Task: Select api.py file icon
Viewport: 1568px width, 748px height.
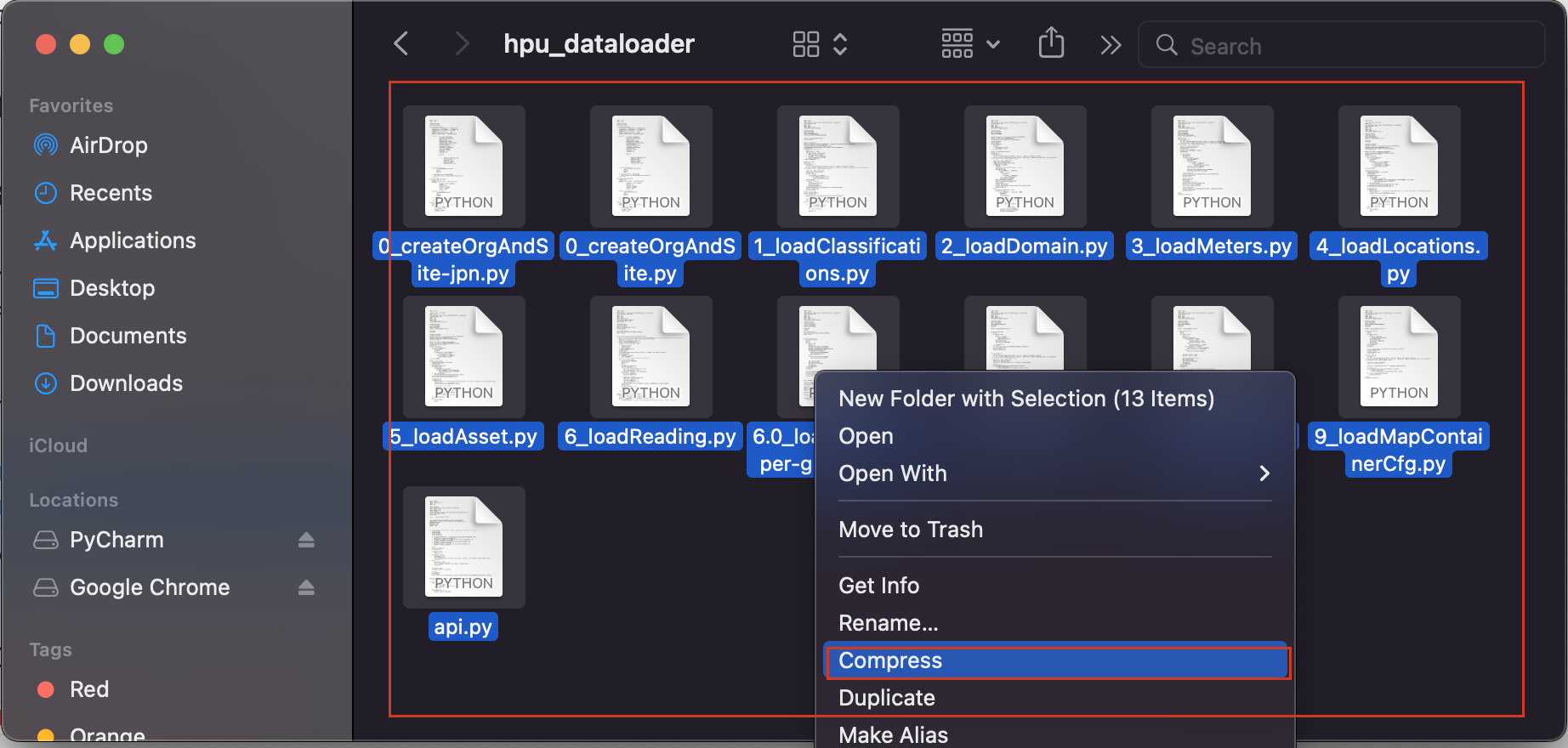Action: click(464, 547)
